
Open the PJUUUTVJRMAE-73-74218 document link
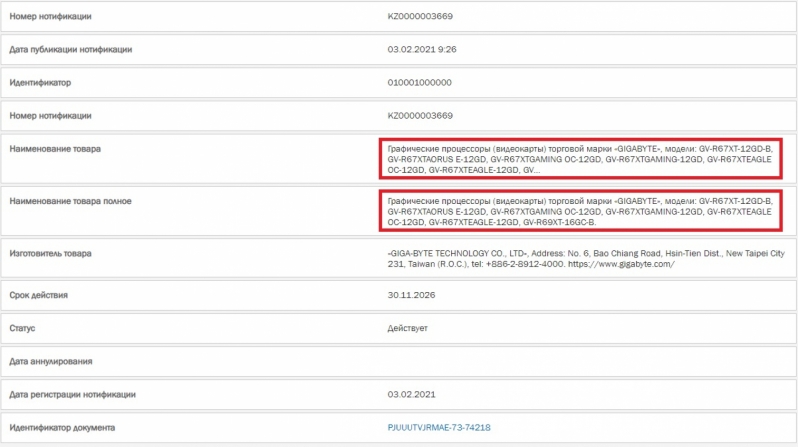439,428
